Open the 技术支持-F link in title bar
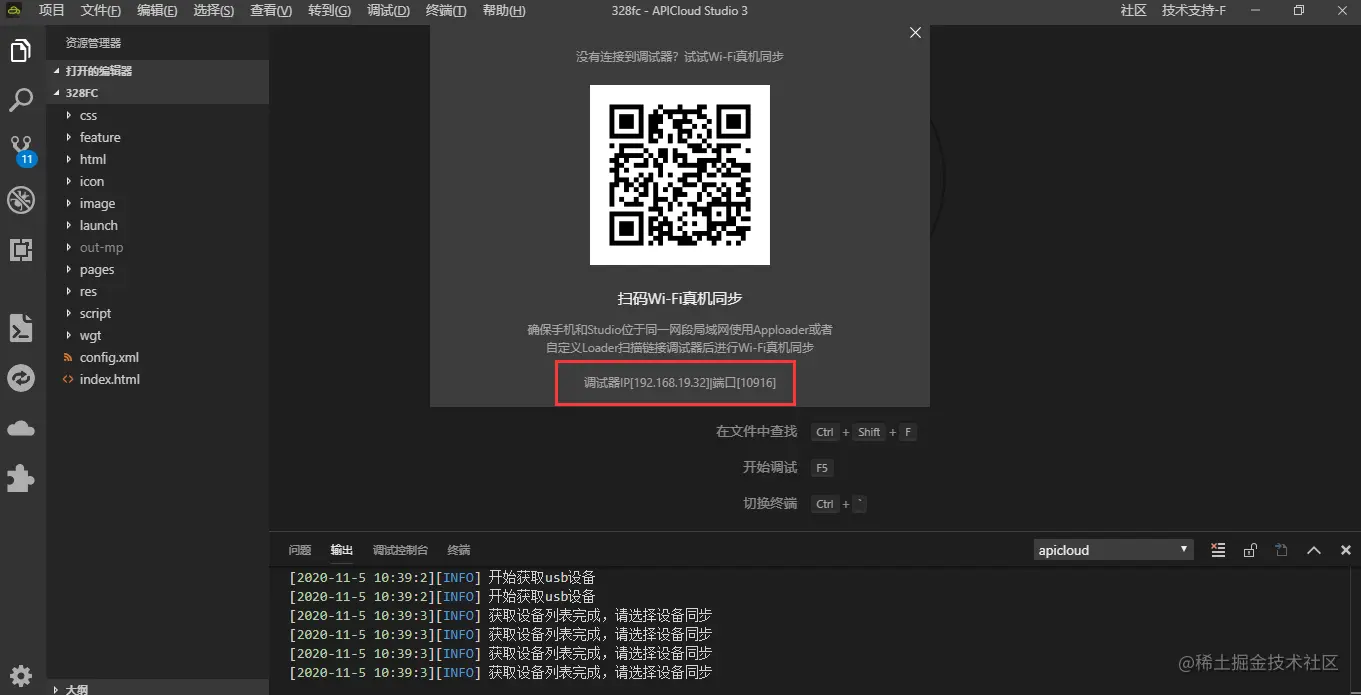This screenshot has width=1361, height=695. (x=1193, y=11)
